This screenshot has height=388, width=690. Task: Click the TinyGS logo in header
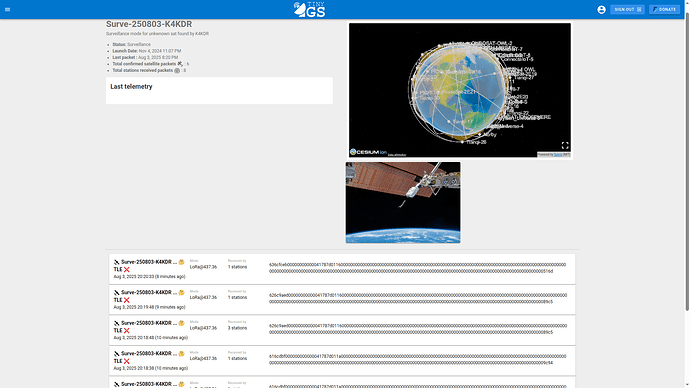pos(309,10)
